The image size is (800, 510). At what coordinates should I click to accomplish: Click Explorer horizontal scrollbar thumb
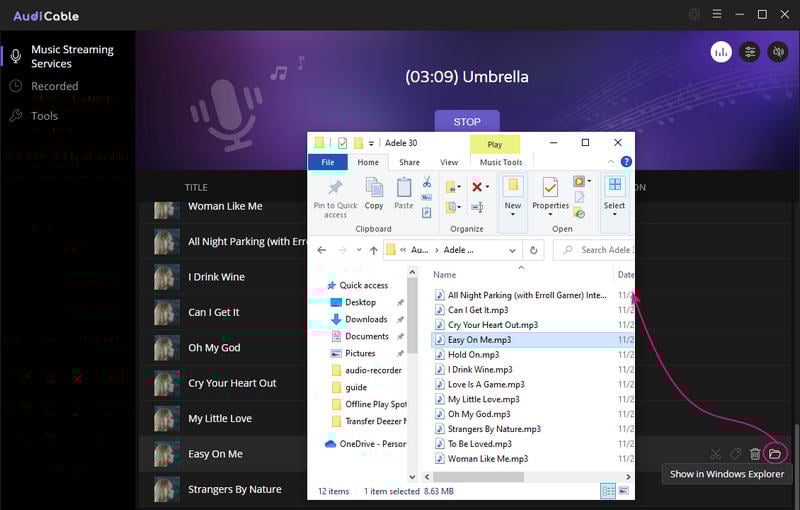(x=478, y=477)
